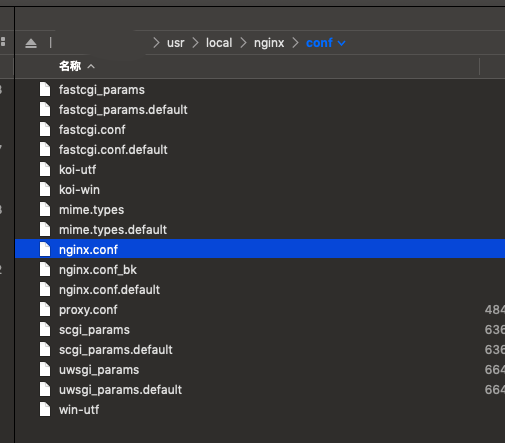Select the mime.types.default file icon
The image size is (505, 443).
pyautogui.click(x=45, y=230)
